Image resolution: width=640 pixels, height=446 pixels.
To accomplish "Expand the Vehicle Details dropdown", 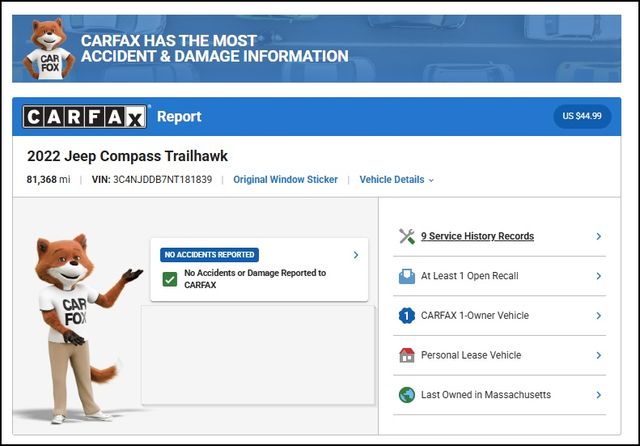I will [x=397, y=180].
